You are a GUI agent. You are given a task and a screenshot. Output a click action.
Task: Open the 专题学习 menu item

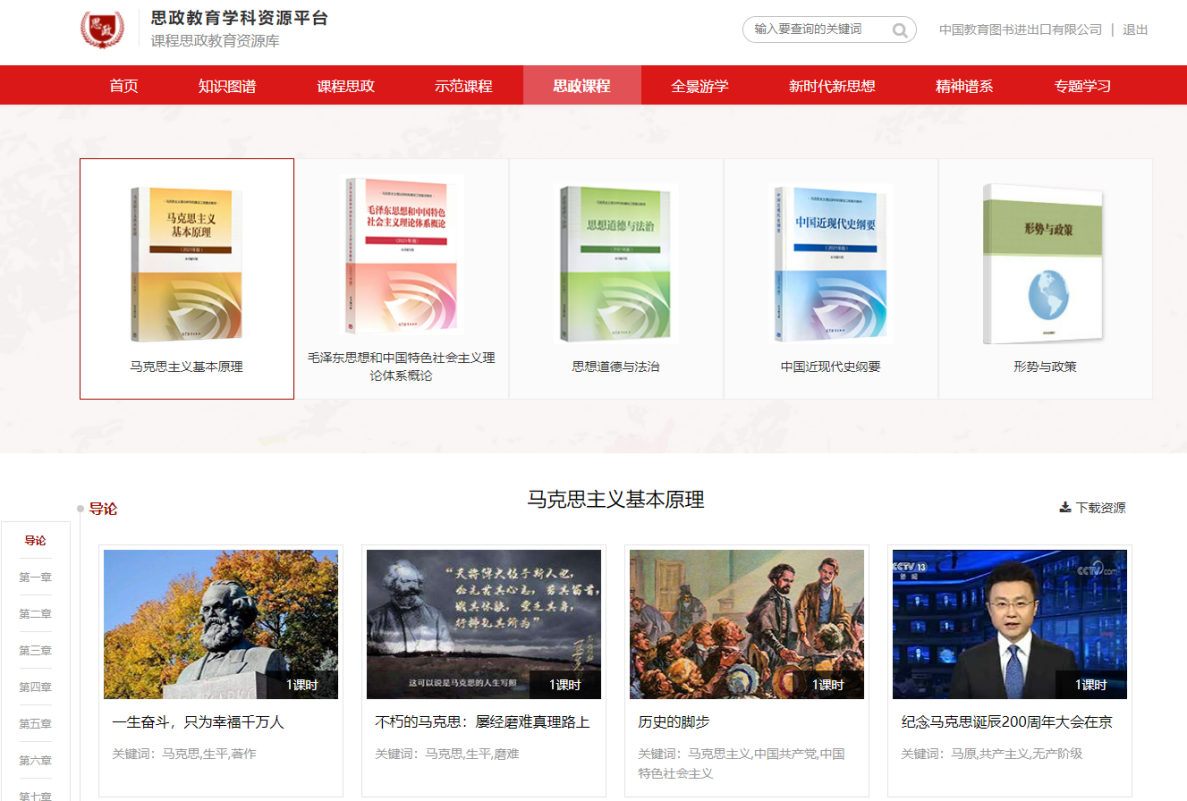point(1082,86)
